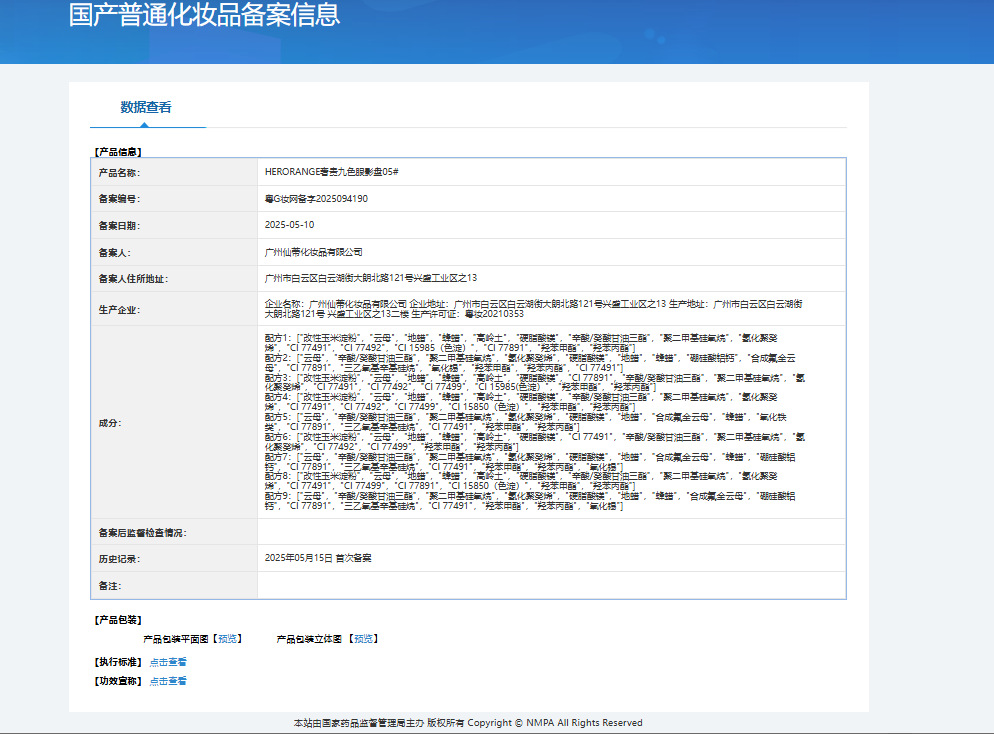Preview the 产品包装平面图 image
Screen dimensions: 994x734
[228, 639]
